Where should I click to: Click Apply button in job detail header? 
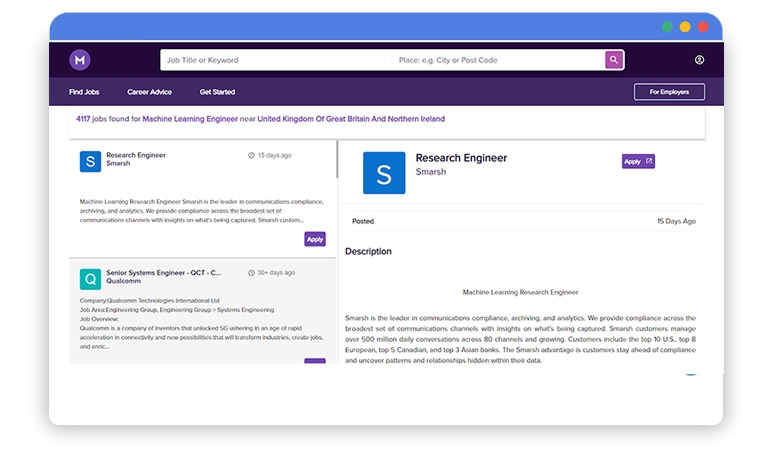tap(637, 161)
